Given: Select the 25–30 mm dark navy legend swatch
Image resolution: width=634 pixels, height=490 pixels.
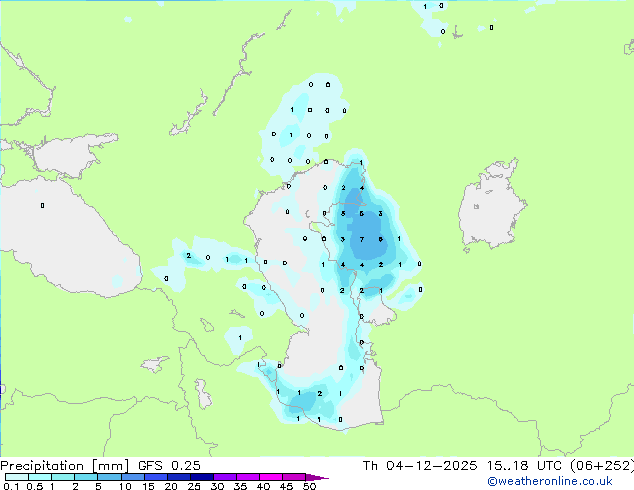Looking at the screenshot, I should pos(202,477).
